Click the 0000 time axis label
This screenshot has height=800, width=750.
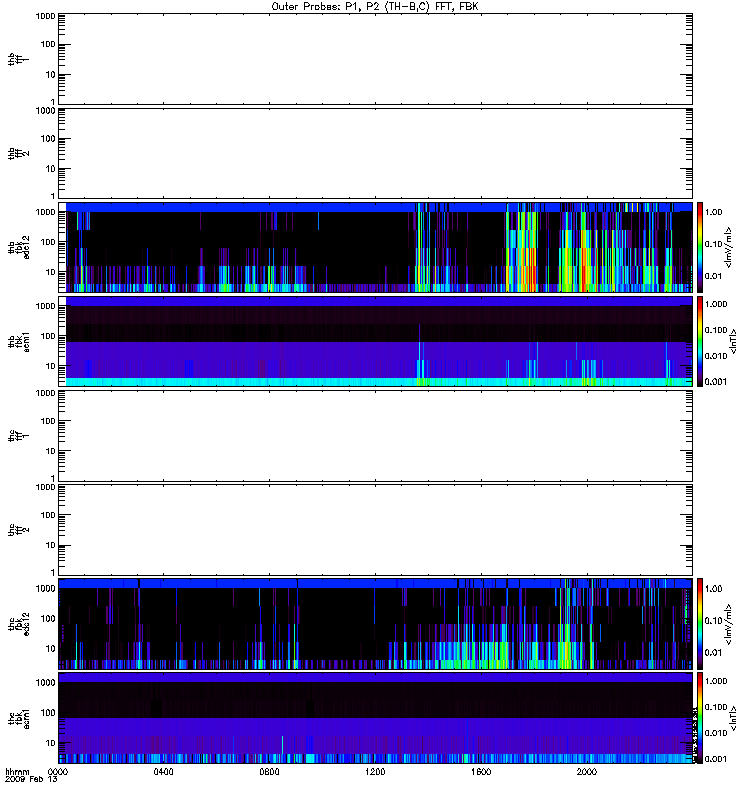coord(58,772)
